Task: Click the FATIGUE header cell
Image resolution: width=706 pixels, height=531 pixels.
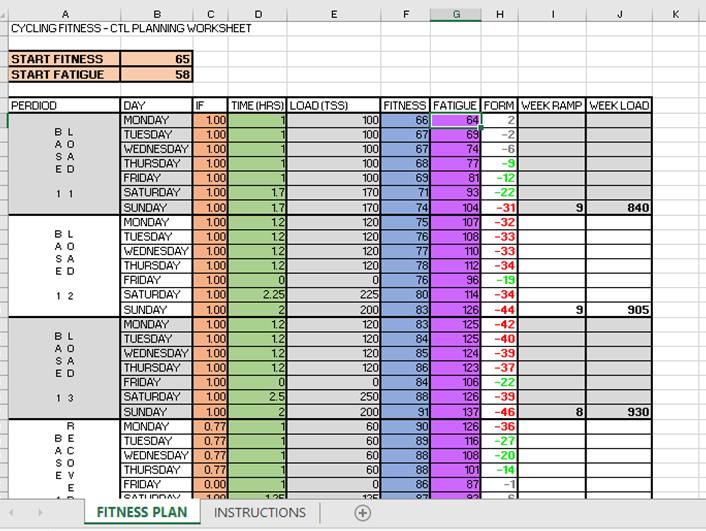Action: (x=456, y=105)
